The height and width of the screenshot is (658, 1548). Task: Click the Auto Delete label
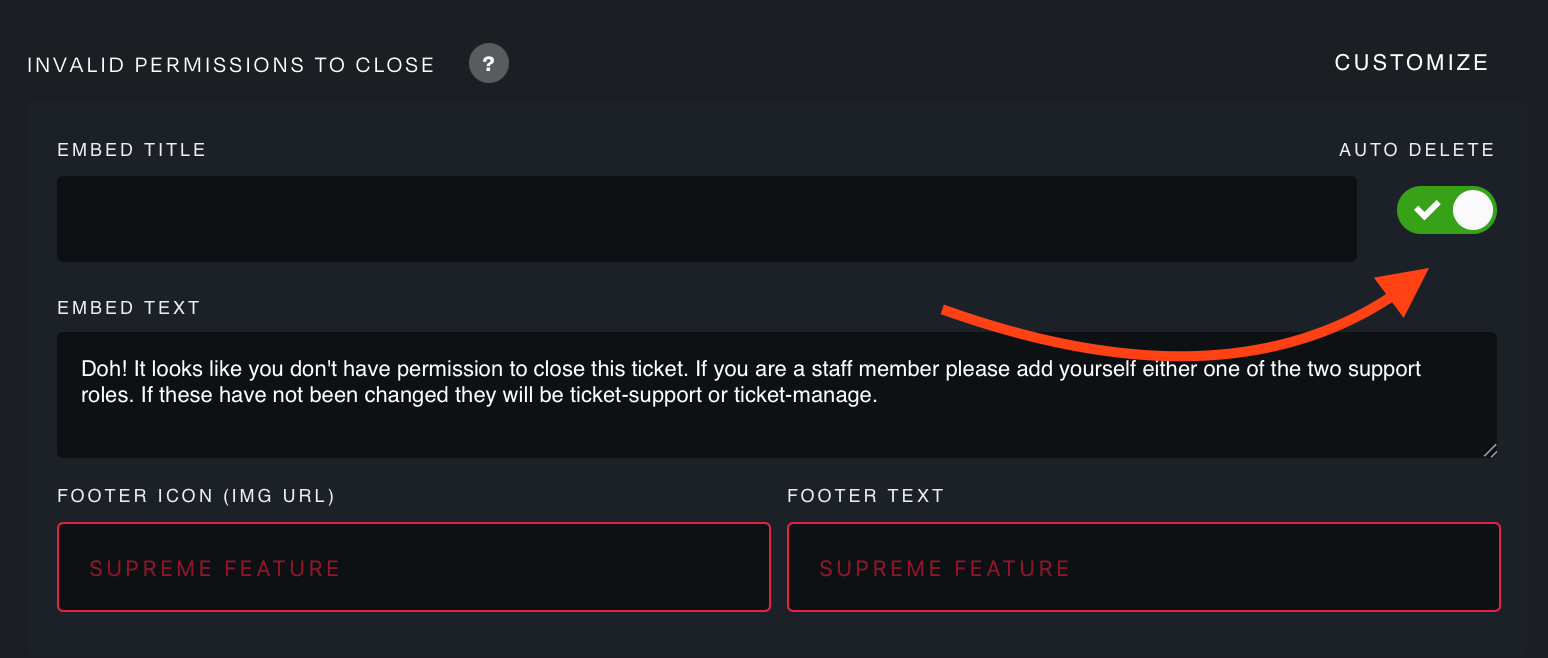(1417, 150)
